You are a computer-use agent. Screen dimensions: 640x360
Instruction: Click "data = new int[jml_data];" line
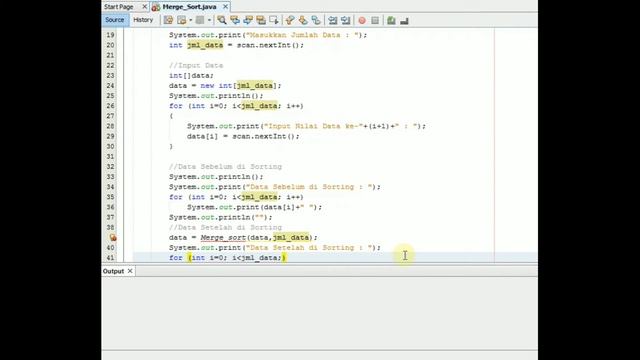click(x=225, y=86)
